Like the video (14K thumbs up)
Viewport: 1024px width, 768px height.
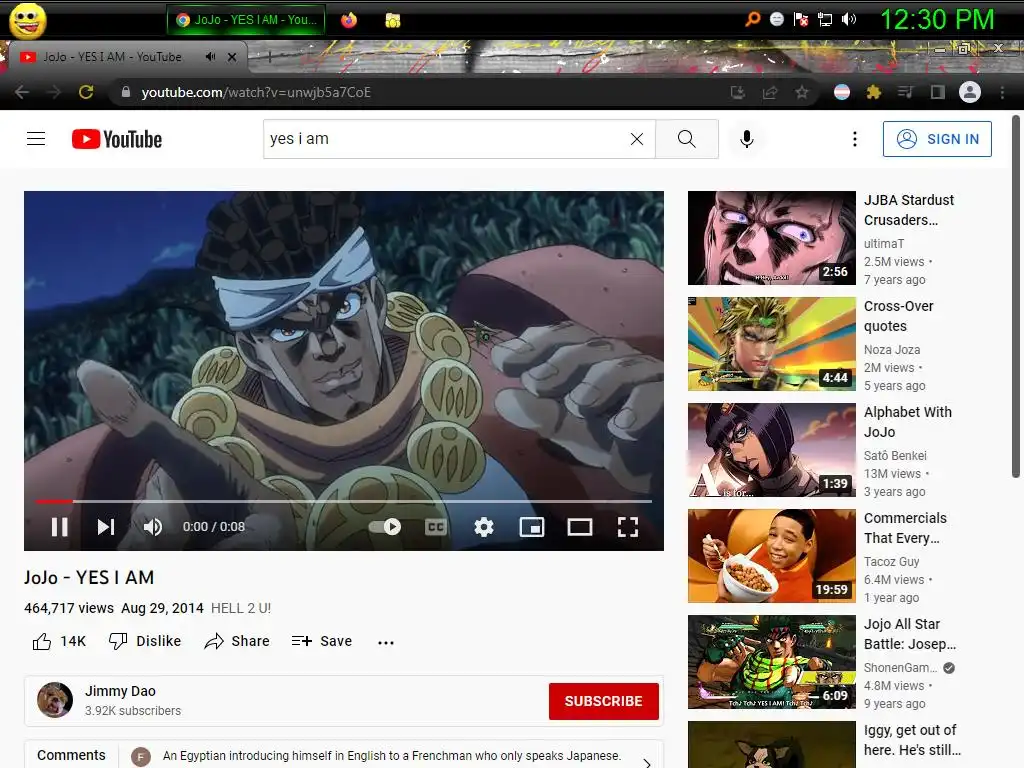pos(59,641)
